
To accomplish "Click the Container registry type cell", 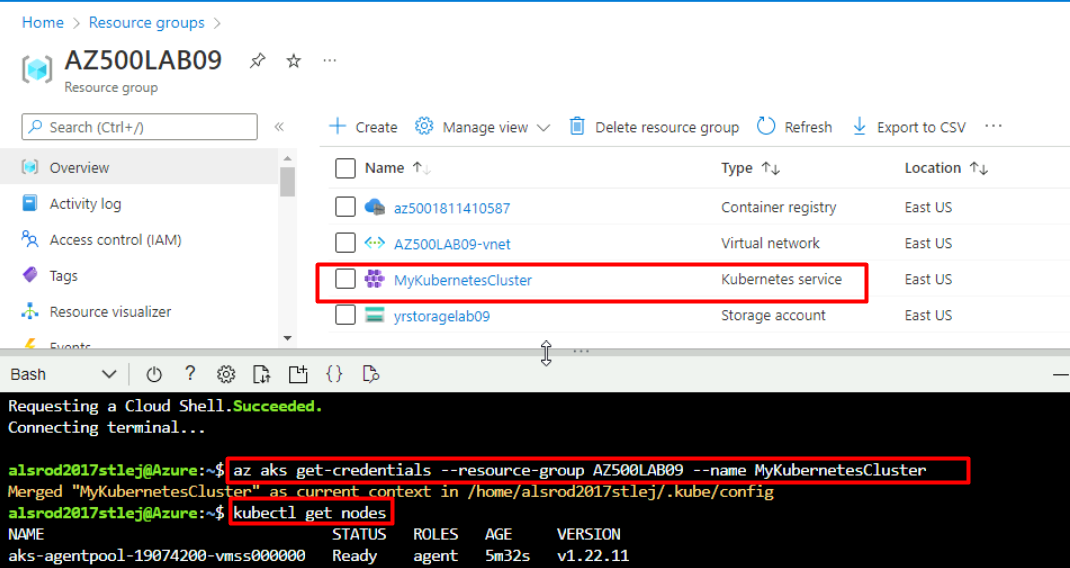I will (779, 207).
